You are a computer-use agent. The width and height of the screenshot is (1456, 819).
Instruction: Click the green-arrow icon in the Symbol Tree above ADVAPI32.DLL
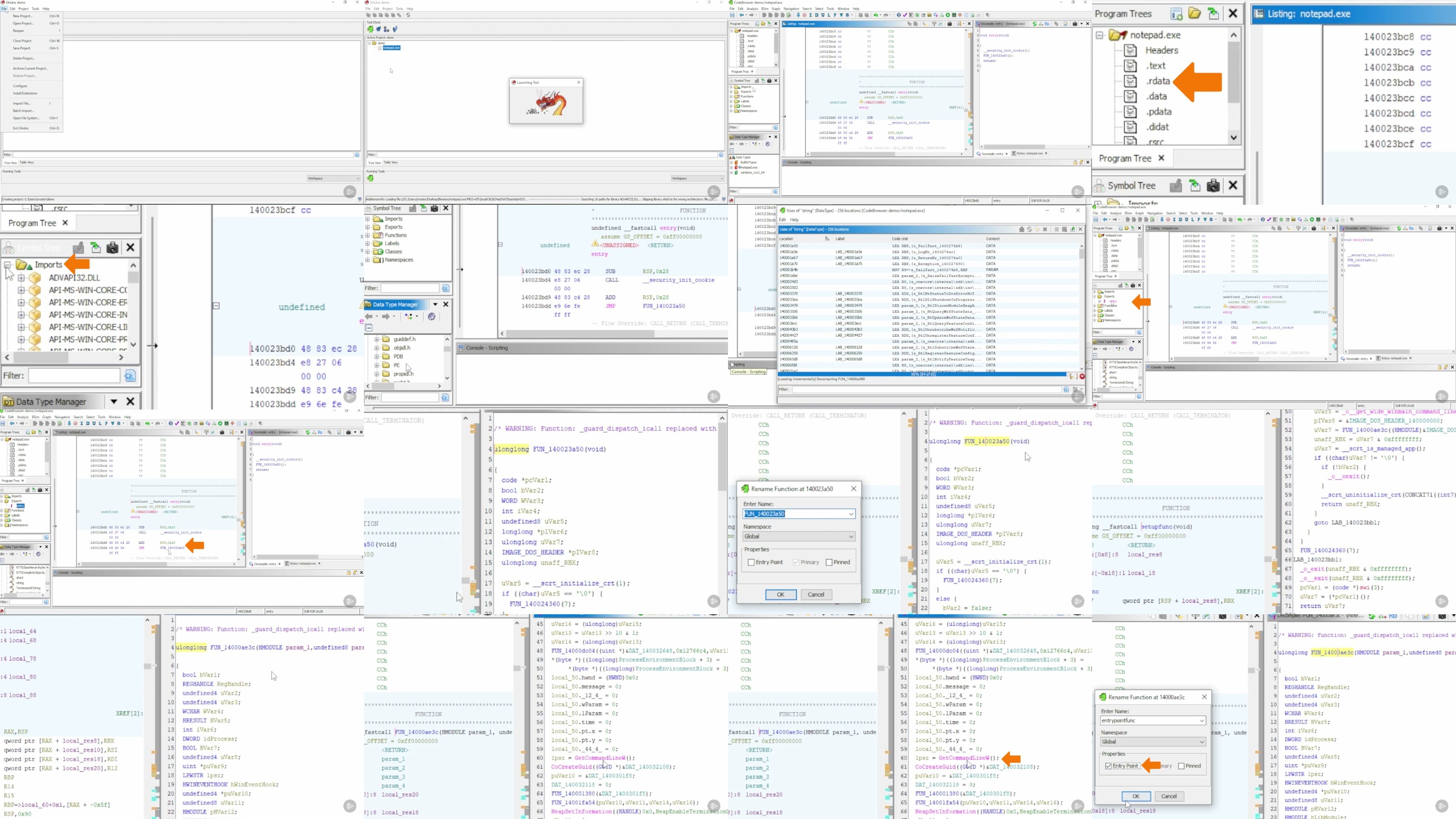pos(96,248)
